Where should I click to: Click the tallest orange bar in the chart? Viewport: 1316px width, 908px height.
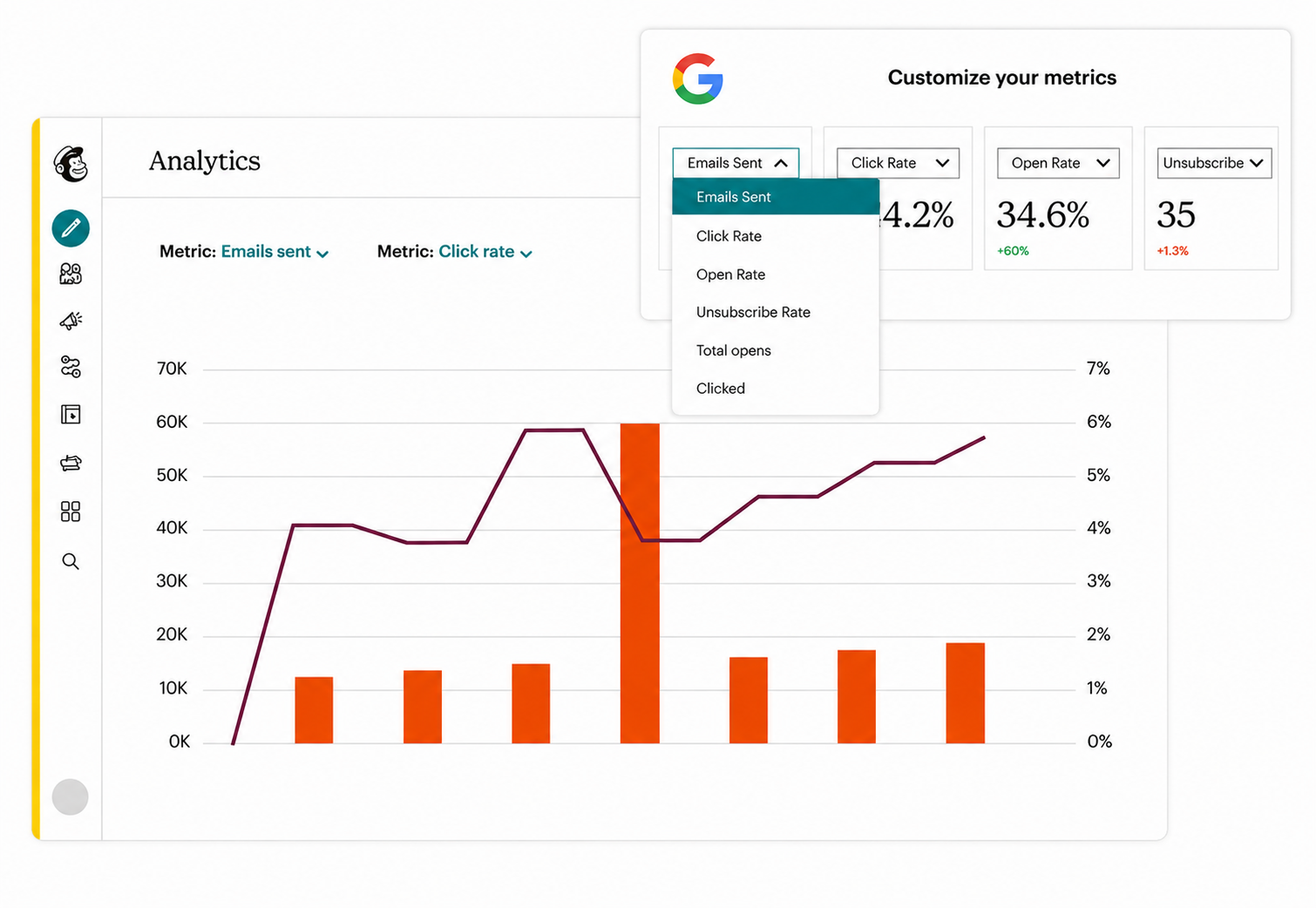pos(640,583)
